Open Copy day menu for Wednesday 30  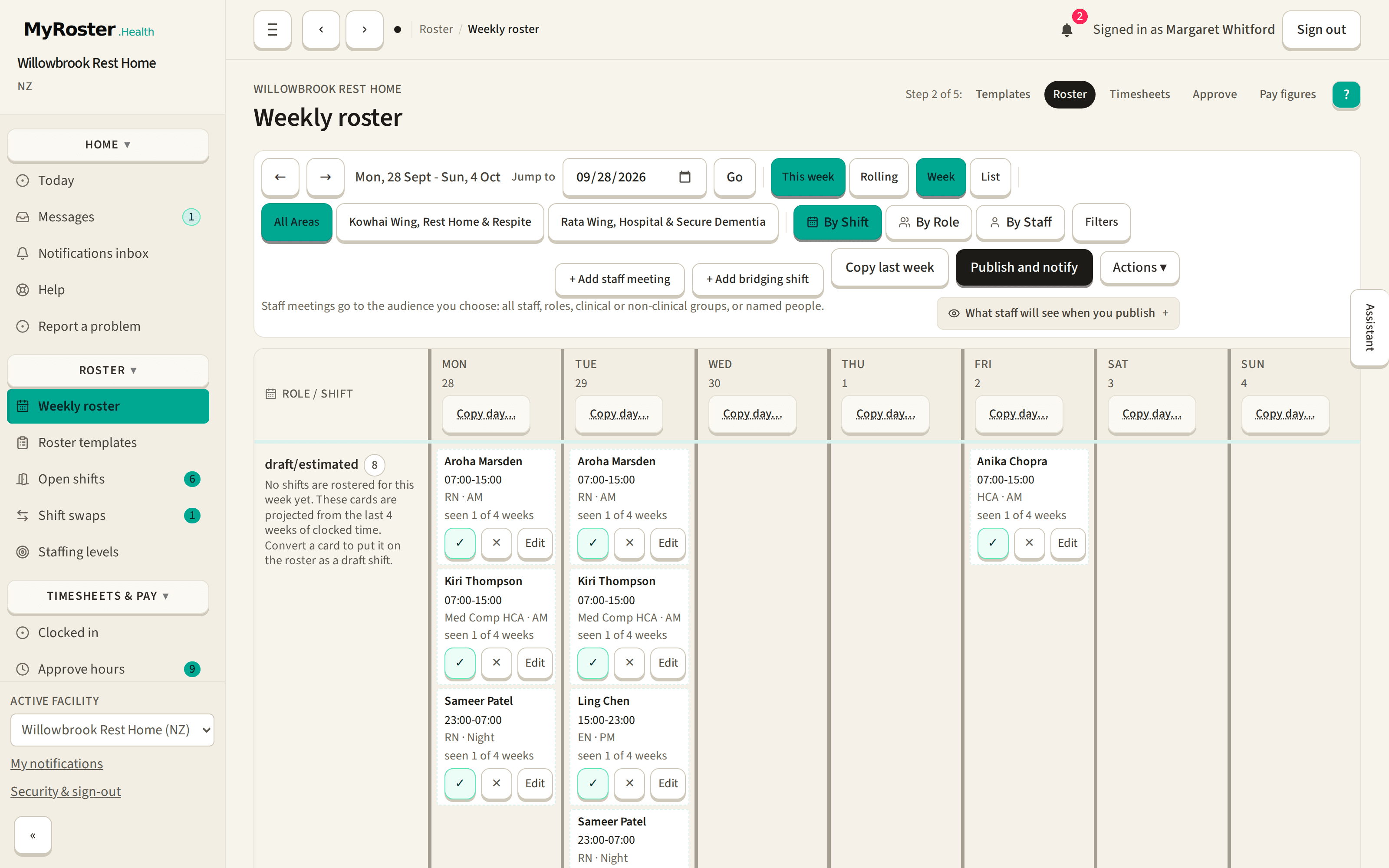click(x=752, y=414)
